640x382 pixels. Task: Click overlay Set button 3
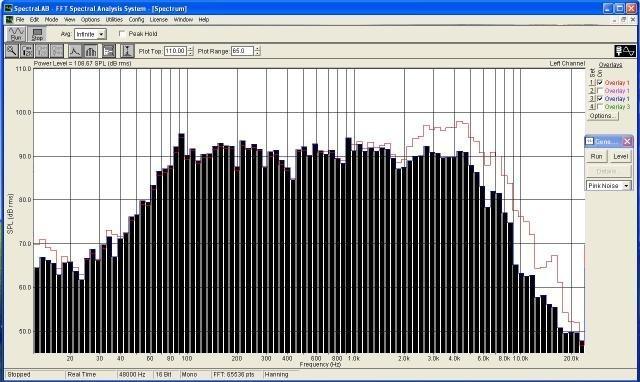[592, 99]
